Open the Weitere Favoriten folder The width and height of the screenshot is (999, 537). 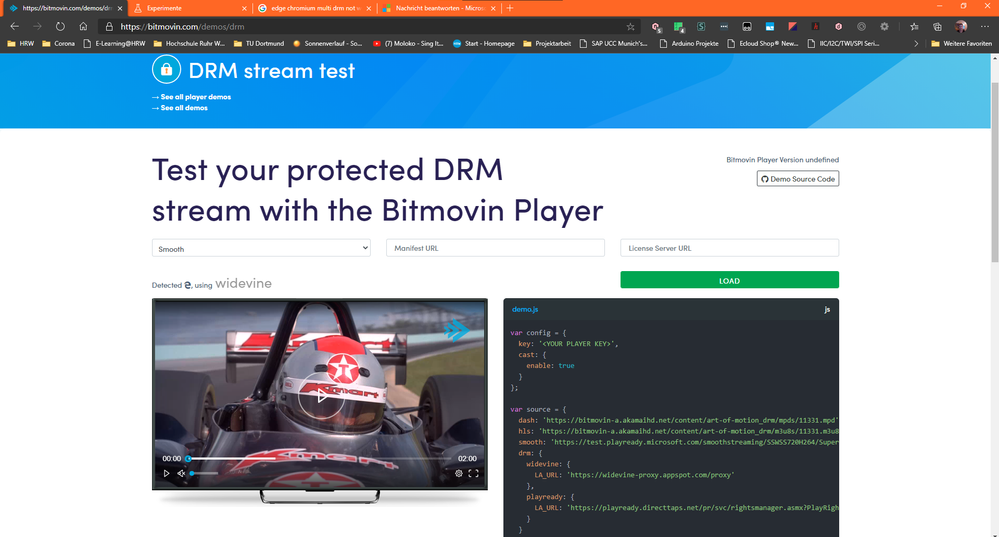click(x=961, y=44)
